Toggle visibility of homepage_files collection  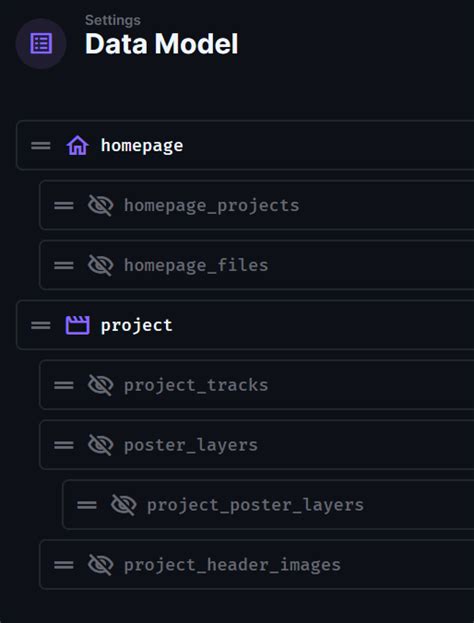(101, 265)
